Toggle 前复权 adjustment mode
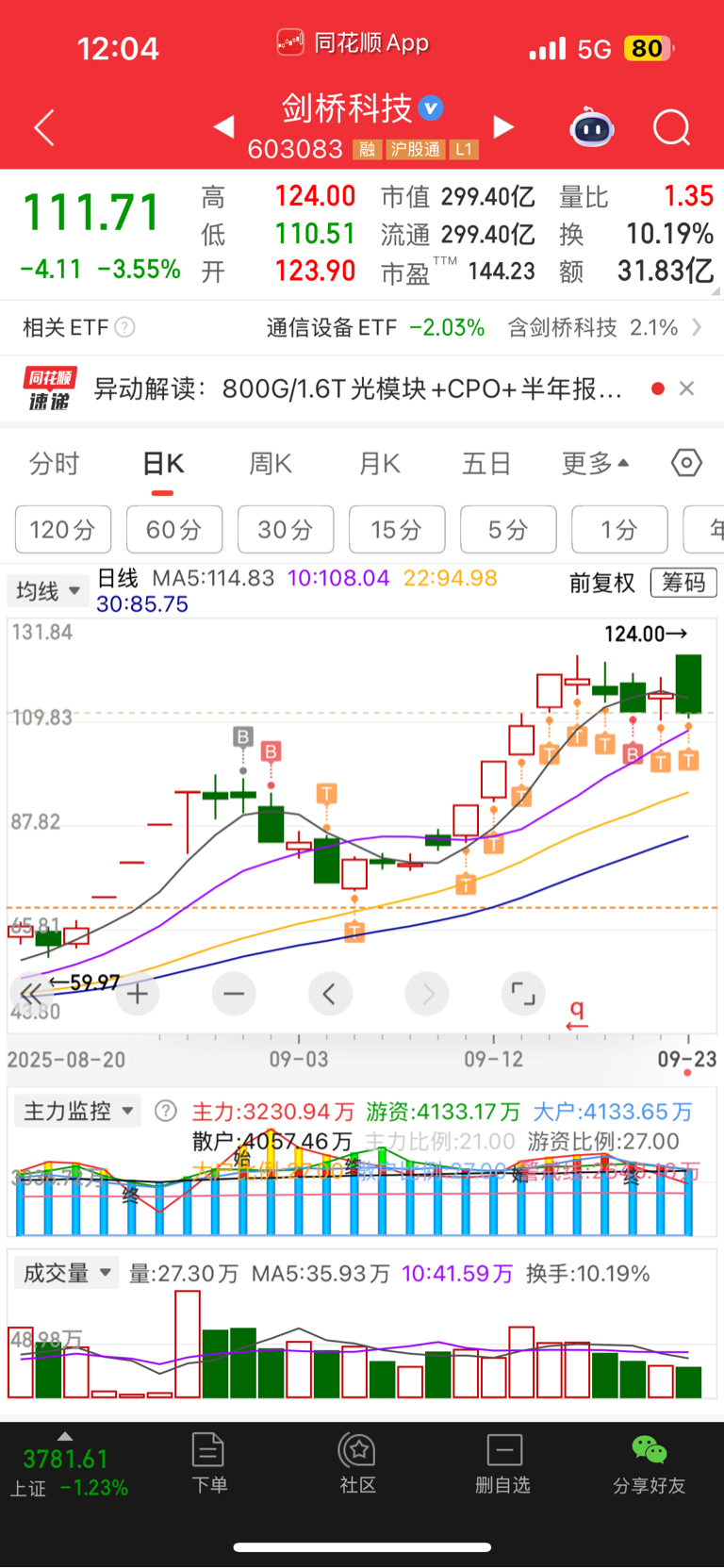724x1568 pixels. pyautogui.click(x=601, y=583)
